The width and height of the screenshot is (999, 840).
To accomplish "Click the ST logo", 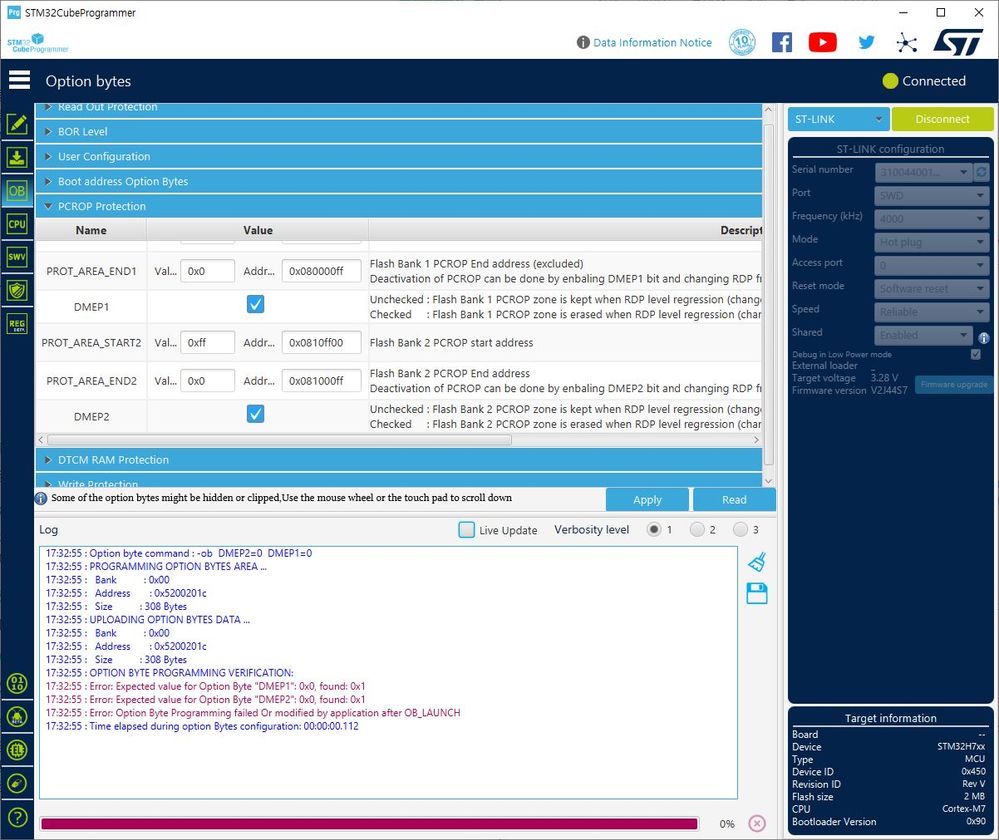I will pos(958,43).
